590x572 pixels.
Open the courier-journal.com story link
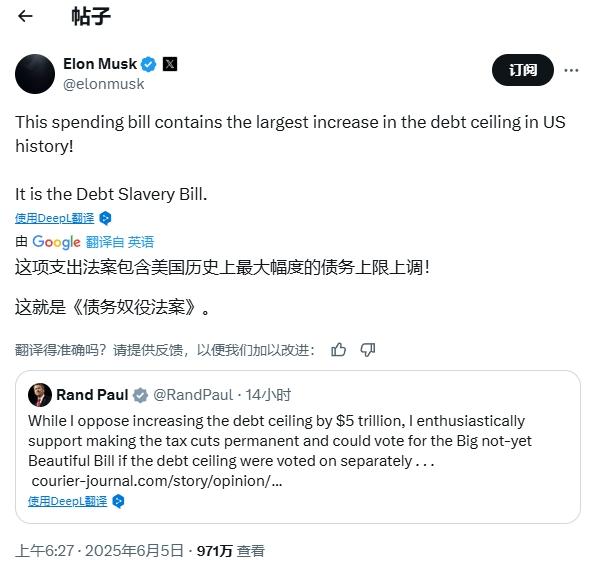pyautogui.click(x=157, y=481)
